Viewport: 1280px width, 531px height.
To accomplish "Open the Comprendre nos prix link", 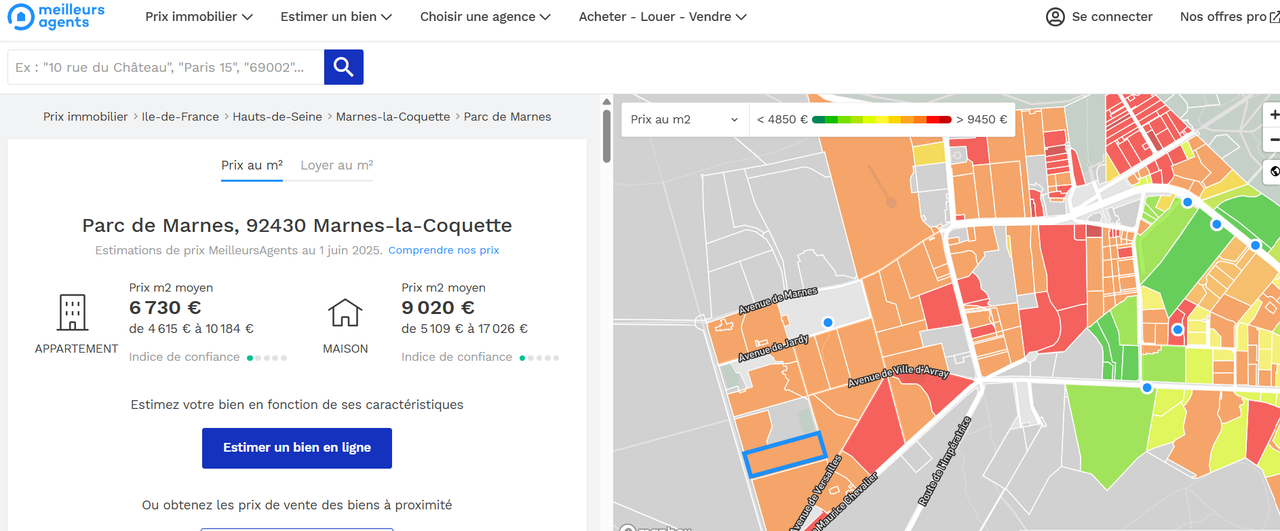I will point(444,250).
